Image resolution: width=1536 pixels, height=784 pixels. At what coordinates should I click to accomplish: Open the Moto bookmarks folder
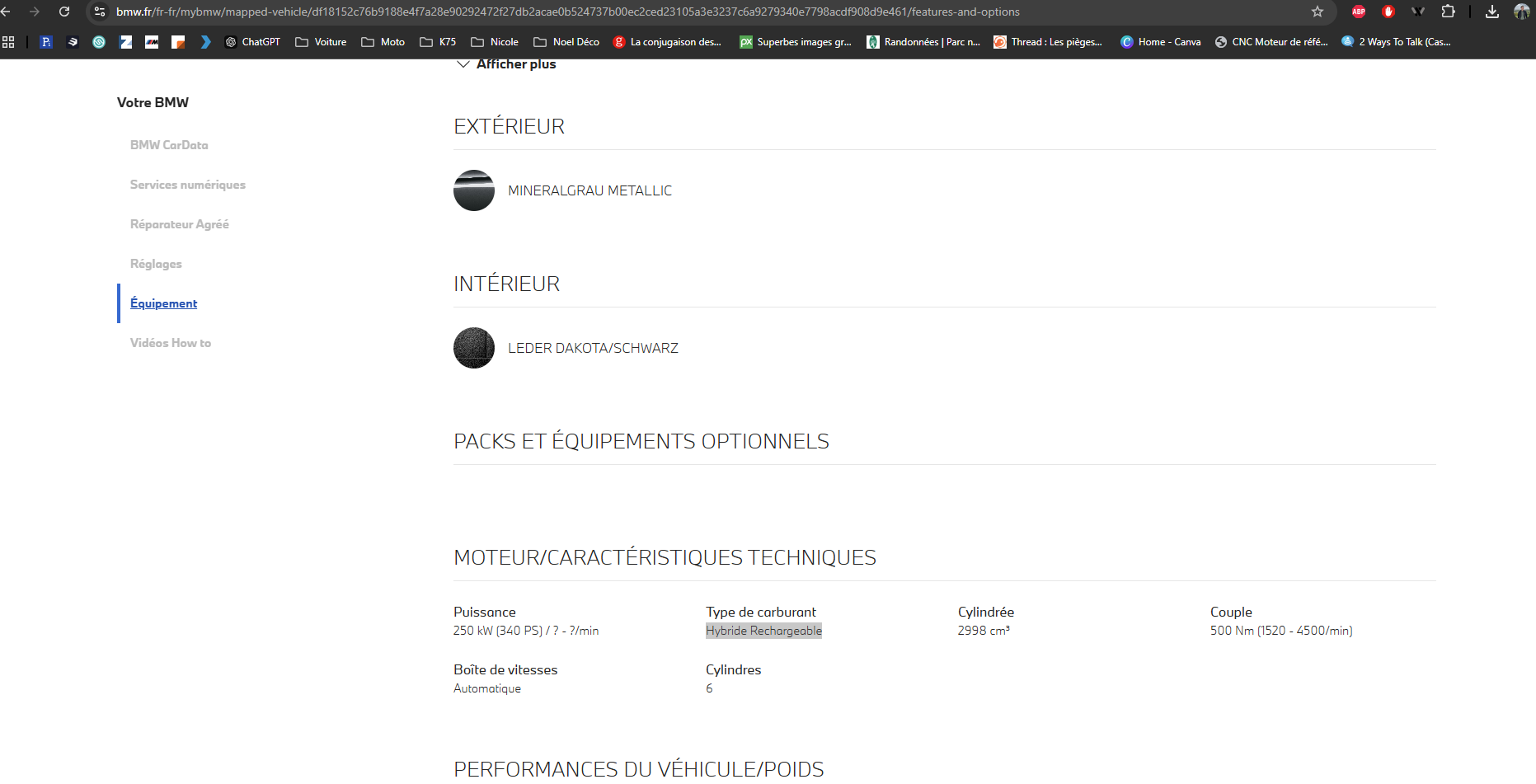tap(383, 42)
